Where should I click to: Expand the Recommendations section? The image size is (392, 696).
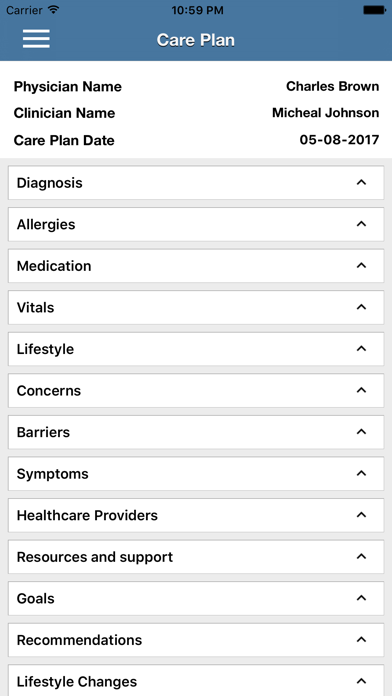(x=196, y=640)
